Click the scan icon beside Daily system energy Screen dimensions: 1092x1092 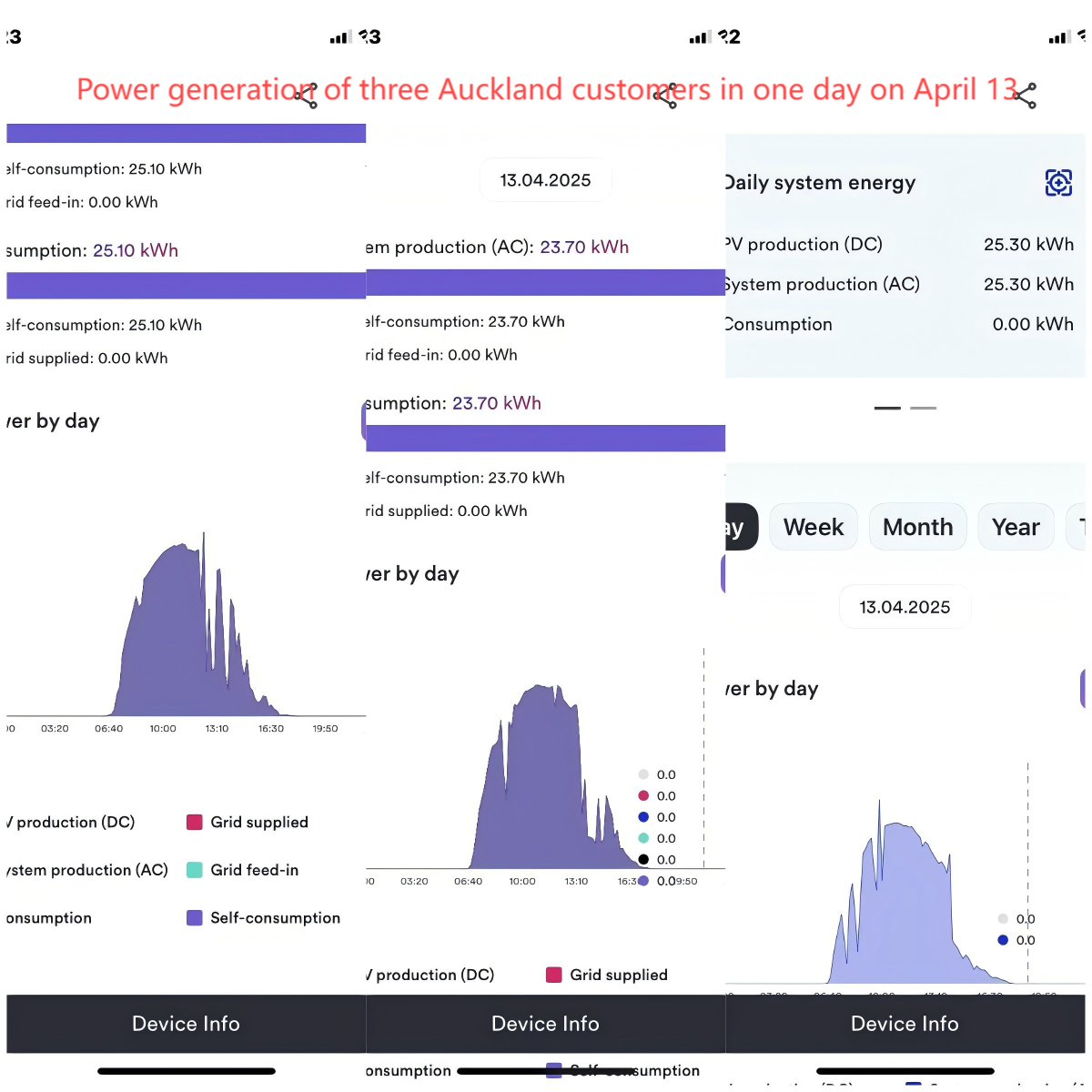point(1058,183)
